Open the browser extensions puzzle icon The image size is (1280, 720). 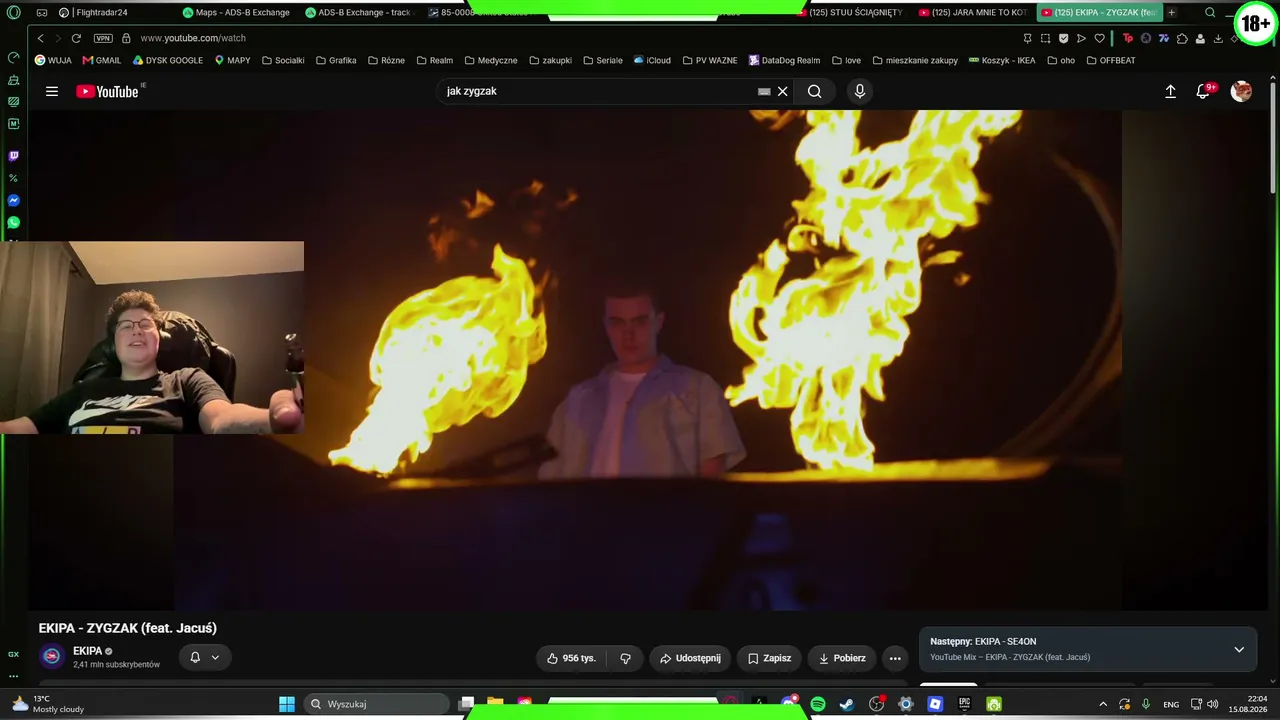(1183, 38)
